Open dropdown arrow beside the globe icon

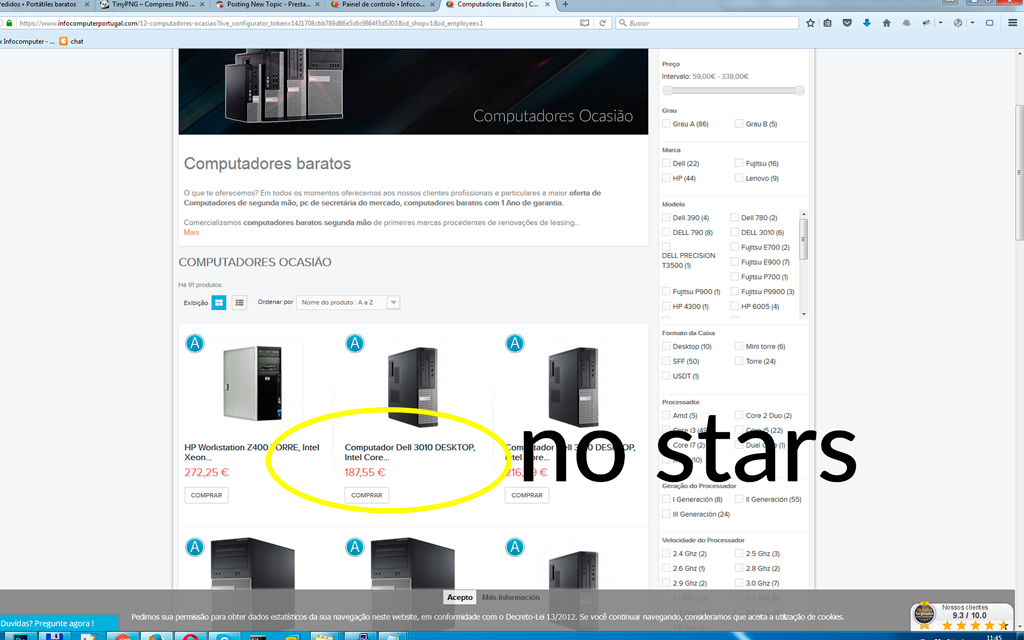pyautogui.click(x=972, y=23)
